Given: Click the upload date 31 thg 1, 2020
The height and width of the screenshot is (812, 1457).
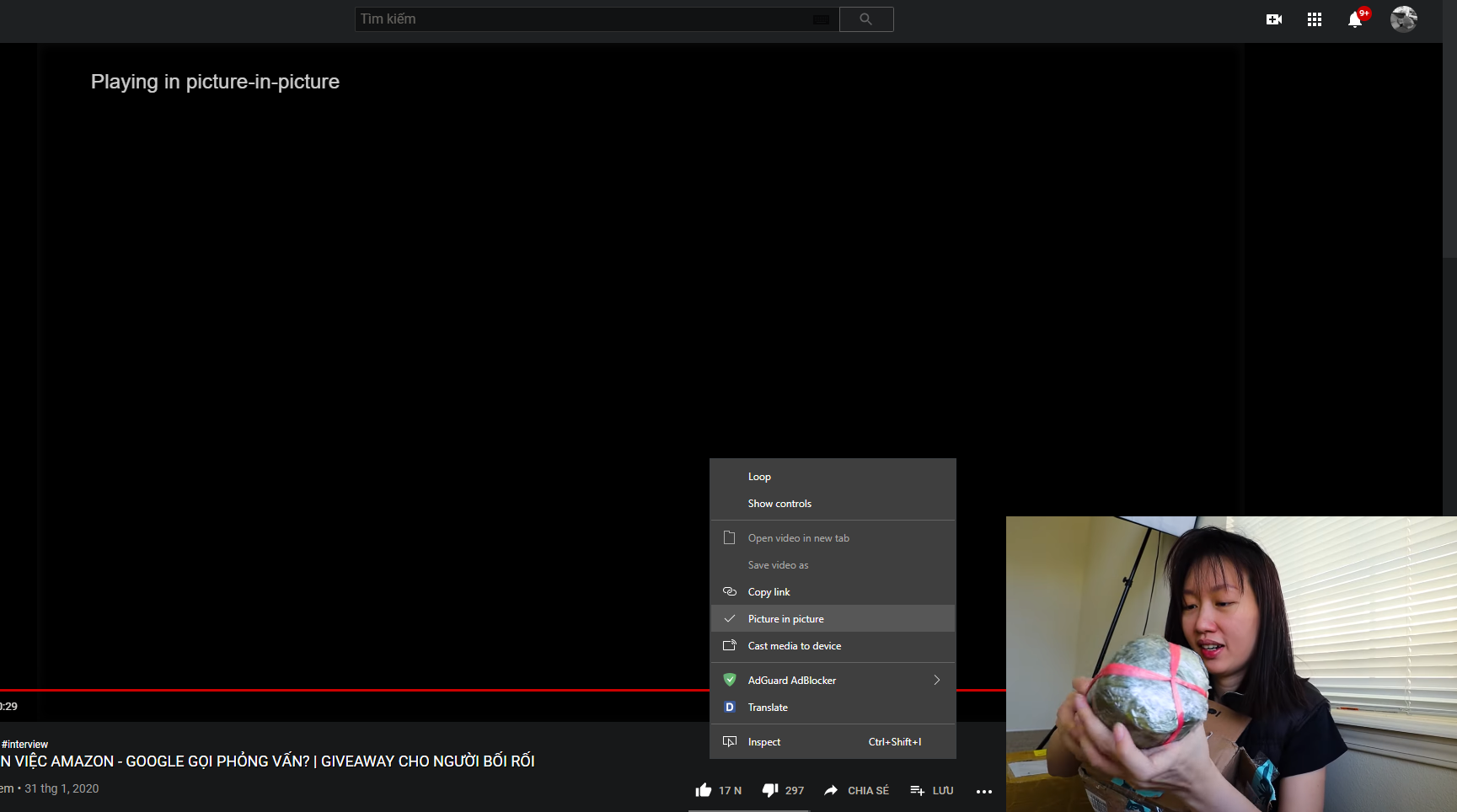Looking at the screenshot, I should (x=62, y=788).
